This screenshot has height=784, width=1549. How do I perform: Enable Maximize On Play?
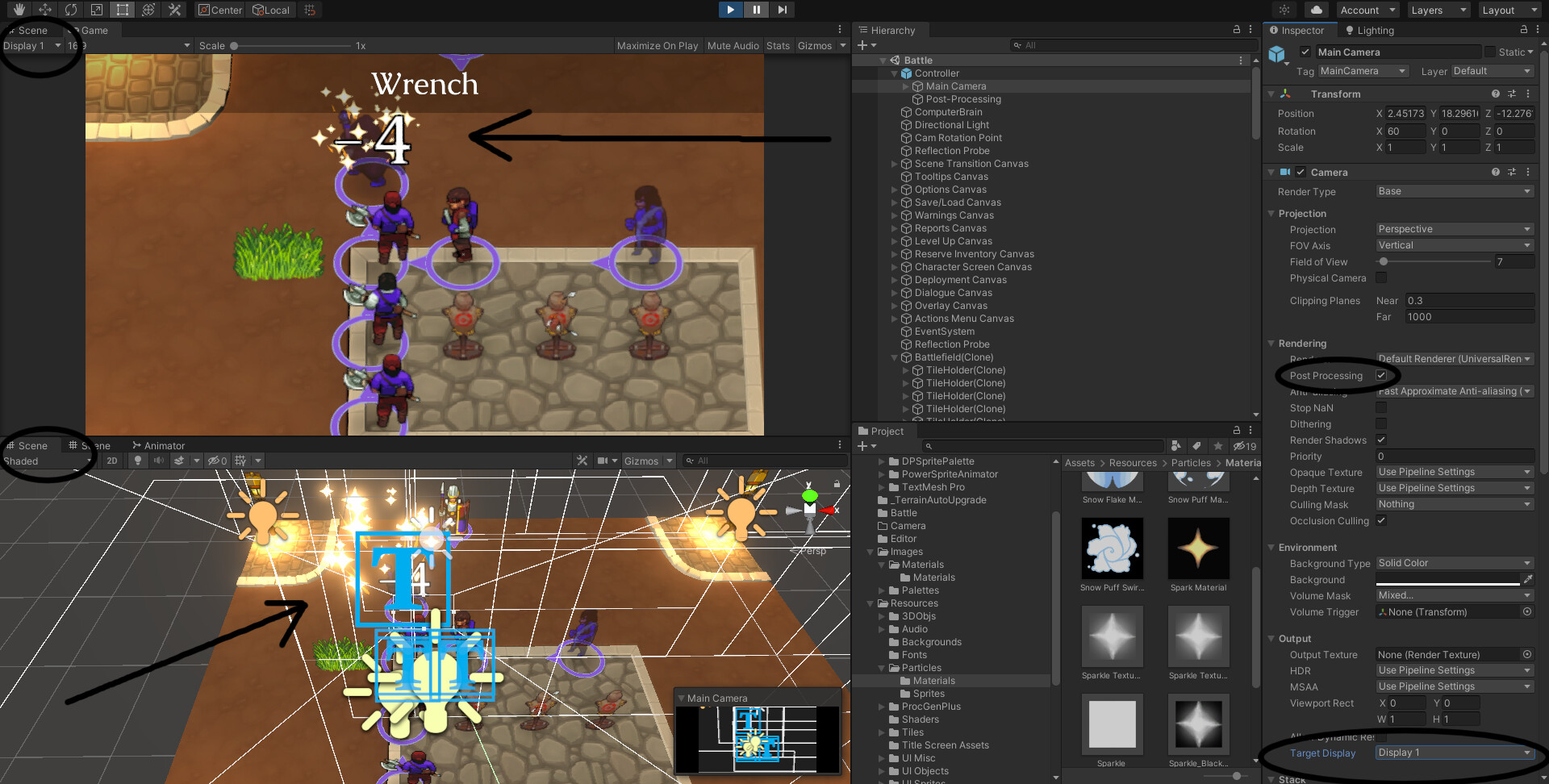pos(657,45)
